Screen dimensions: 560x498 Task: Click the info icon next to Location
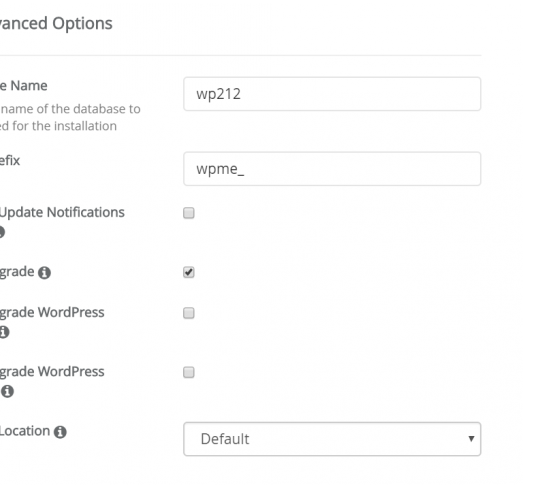click(60, 432)
